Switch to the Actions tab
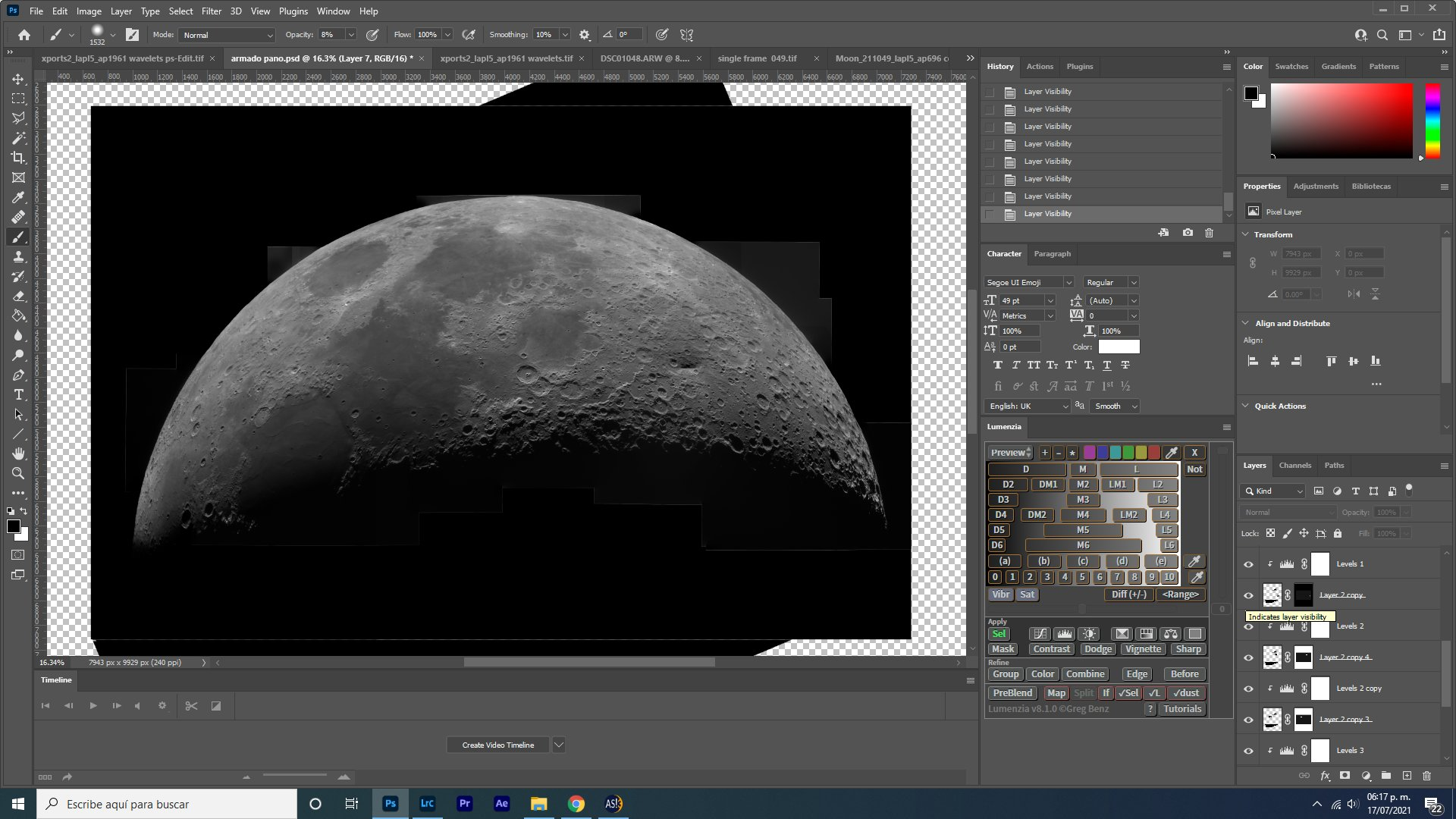Screen dimensions: 1456x819 [x=1040, y=67]
